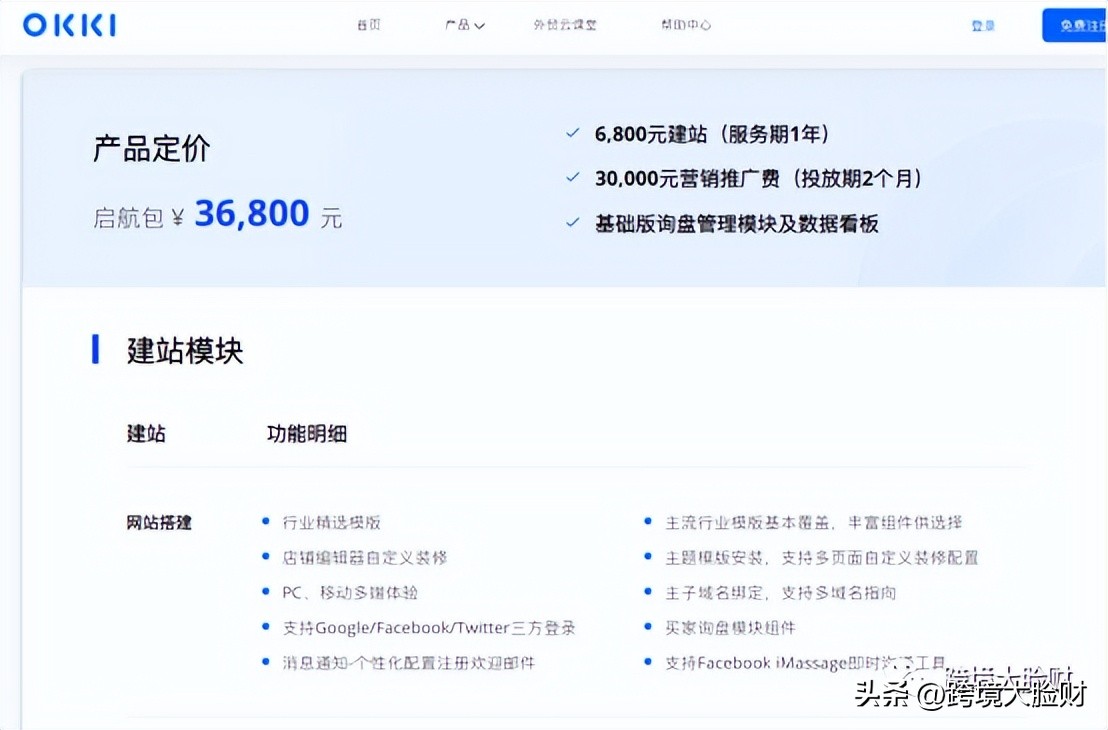Click the 登录 link
1108x730 pixels.
pos(982,25)
